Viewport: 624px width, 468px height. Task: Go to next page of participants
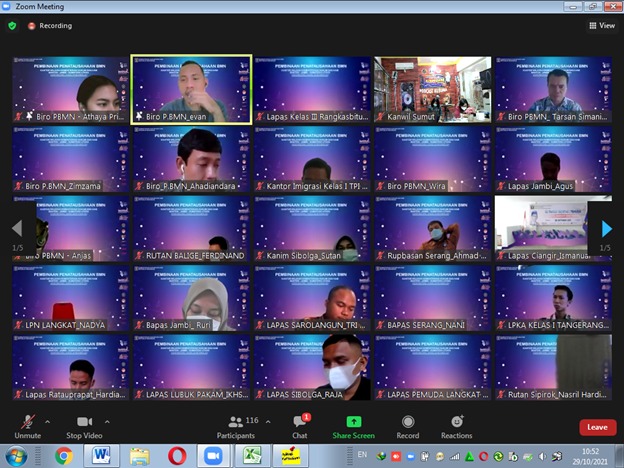click(606, 229)
